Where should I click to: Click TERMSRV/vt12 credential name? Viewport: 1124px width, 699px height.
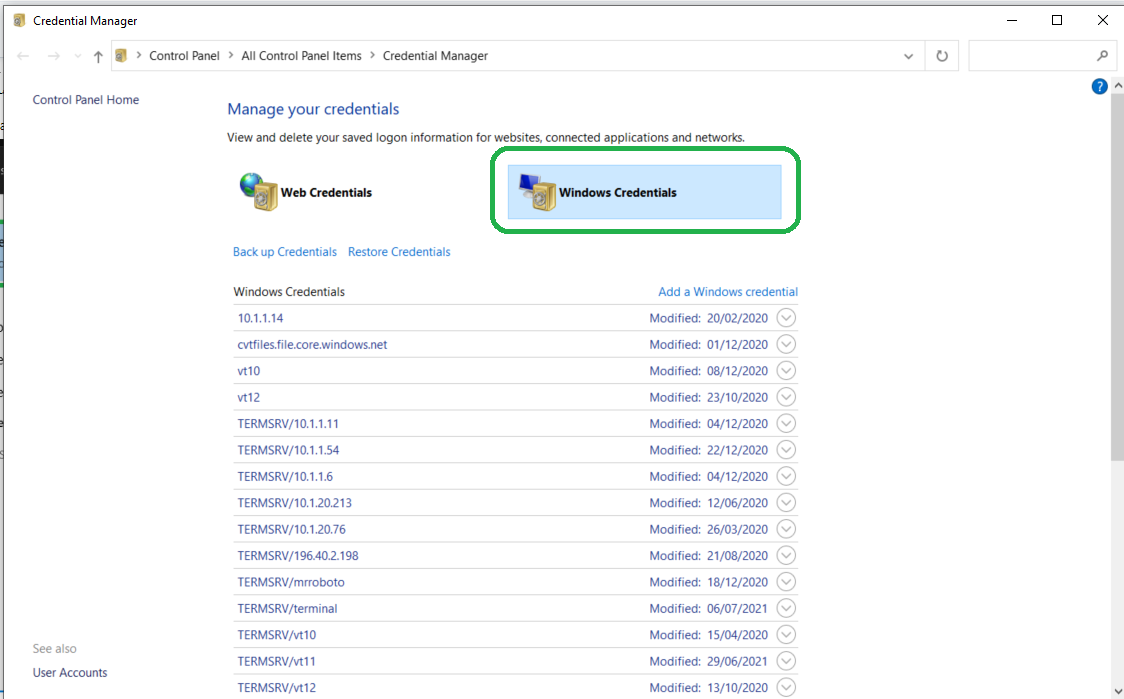[277, 688]
